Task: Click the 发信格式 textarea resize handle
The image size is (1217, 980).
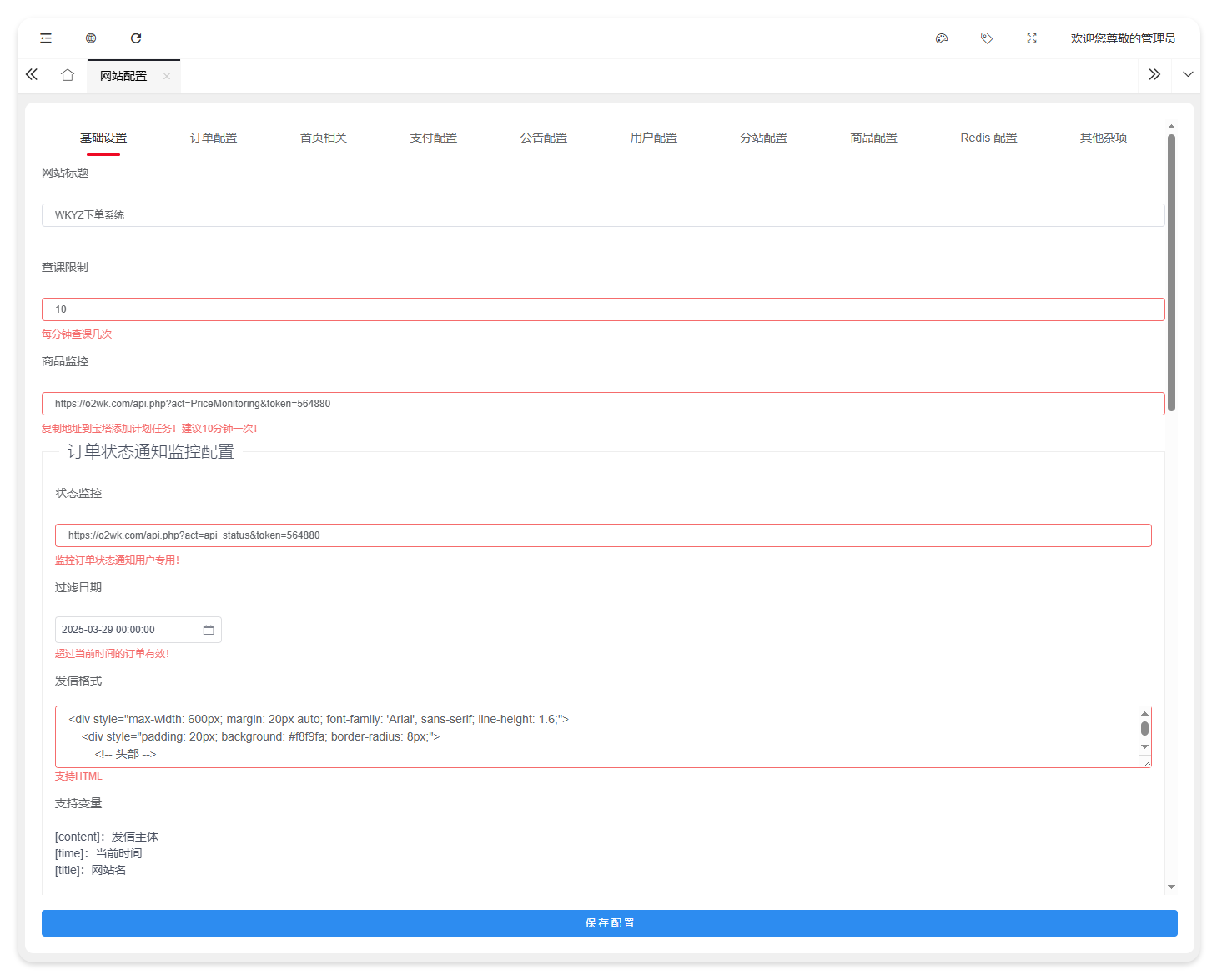Action: 1146,761
